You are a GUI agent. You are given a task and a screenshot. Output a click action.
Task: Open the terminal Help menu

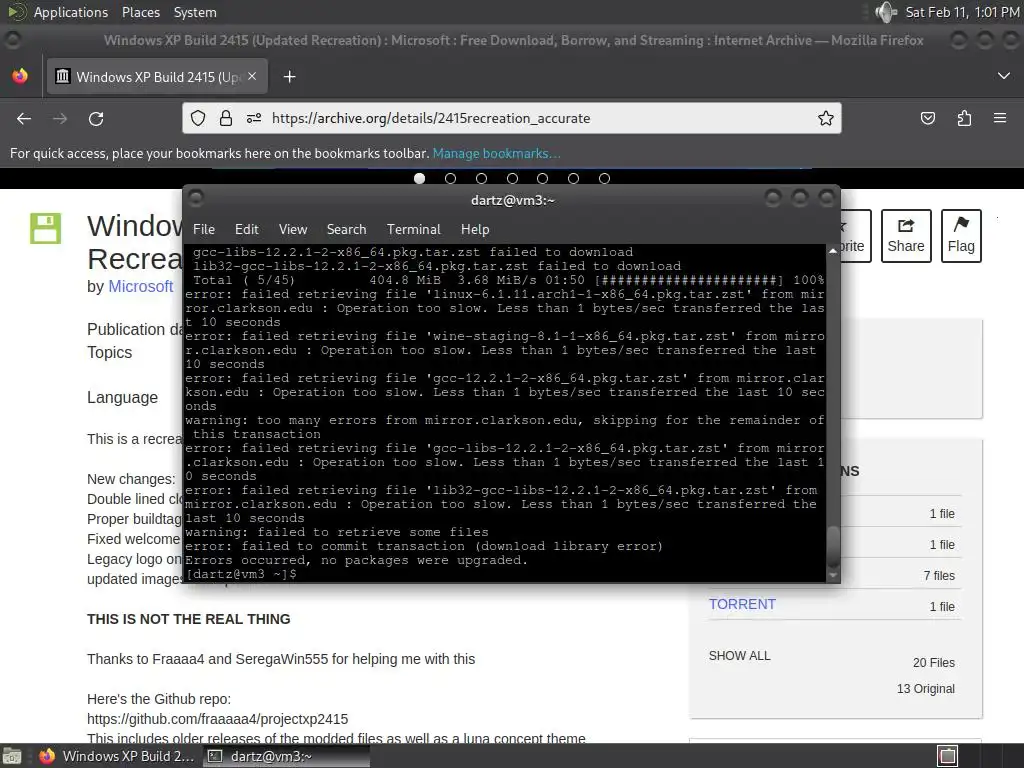click(x=475, y=229)
